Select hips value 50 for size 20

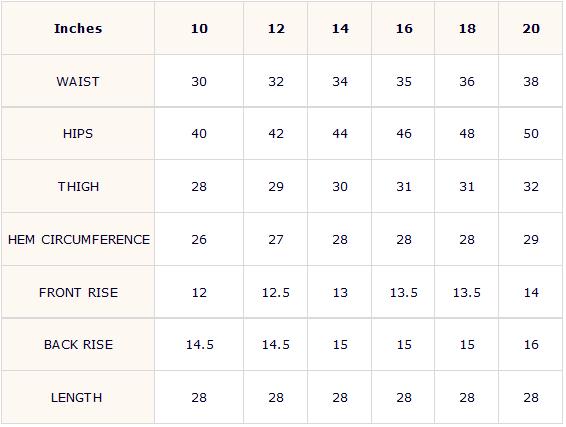point(531,134)
